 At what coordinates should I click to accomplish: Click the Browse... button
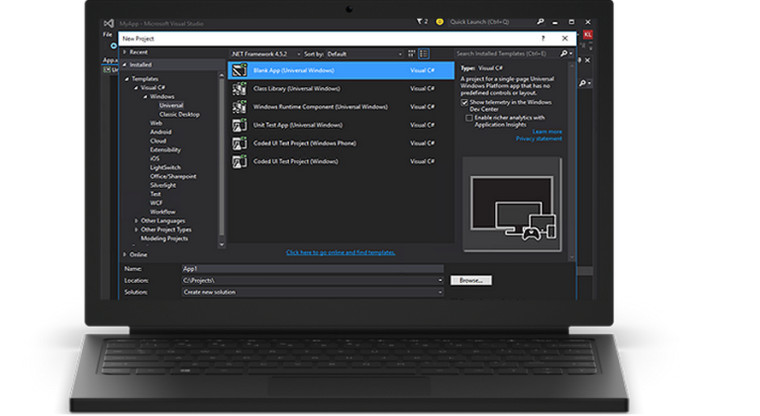tap(471, 280)
